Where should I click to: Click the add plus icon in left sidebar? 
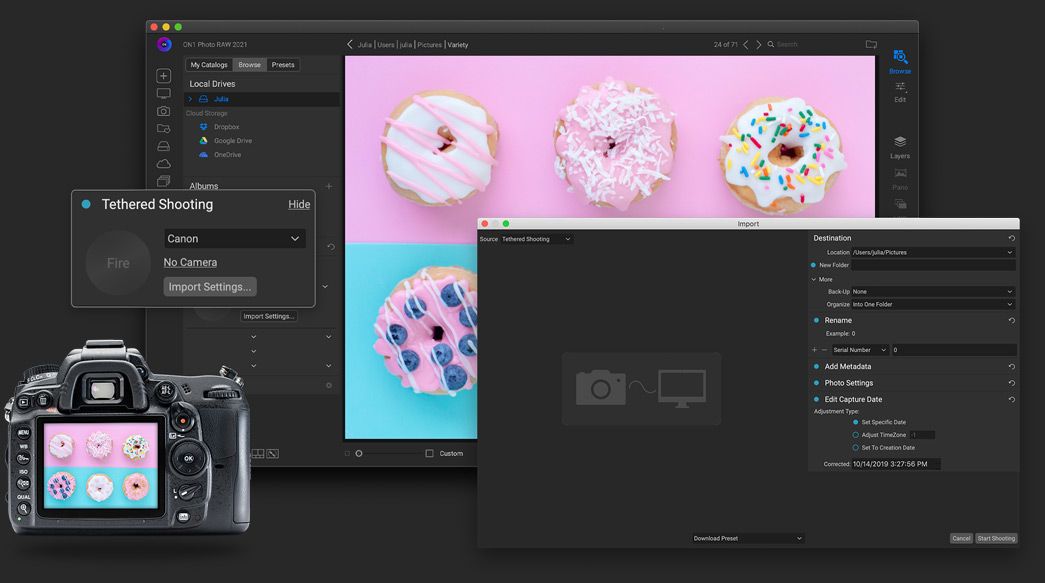[163, 76]
